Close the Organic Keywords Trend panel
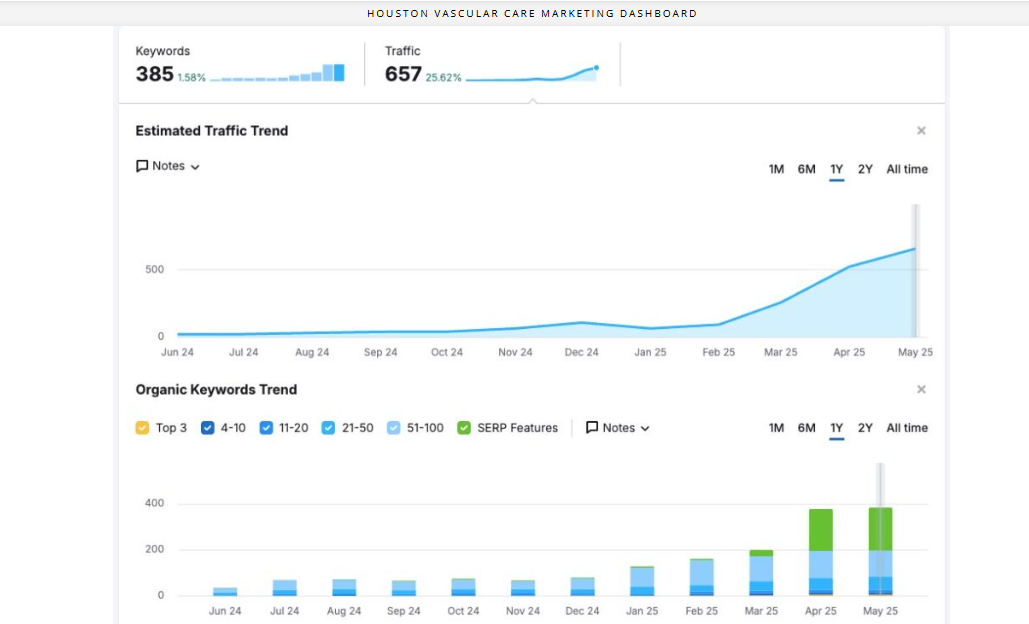 click(921, 390)
